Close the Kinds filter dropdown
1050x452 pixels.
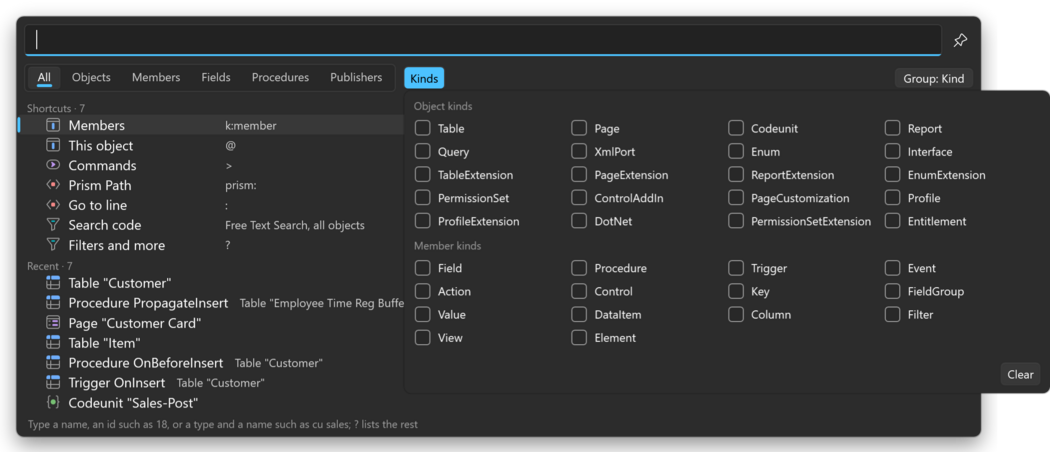[x=424, y=78]
